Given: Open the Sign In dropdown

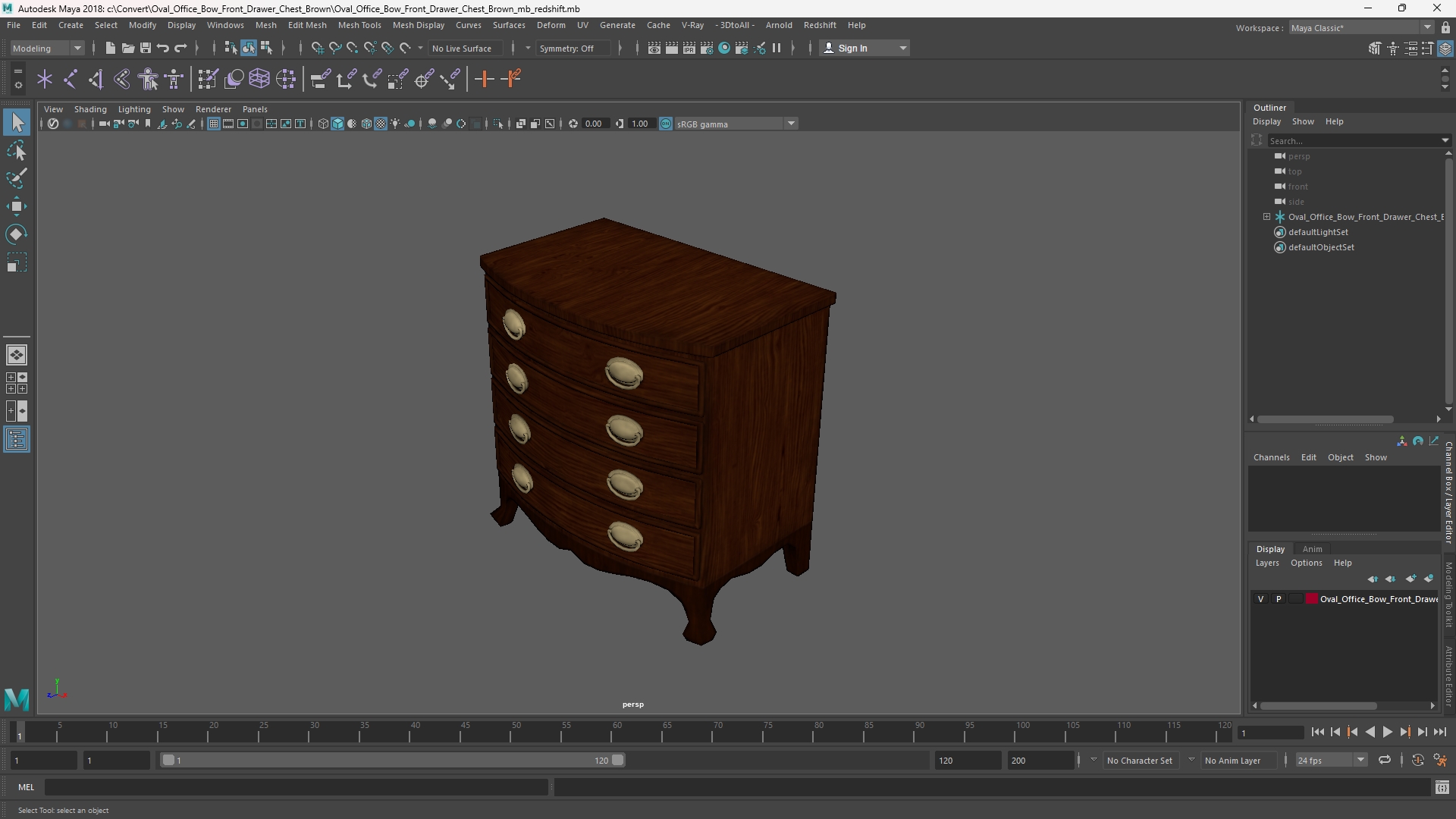Looking at the screenshot, I should (865, 48).
